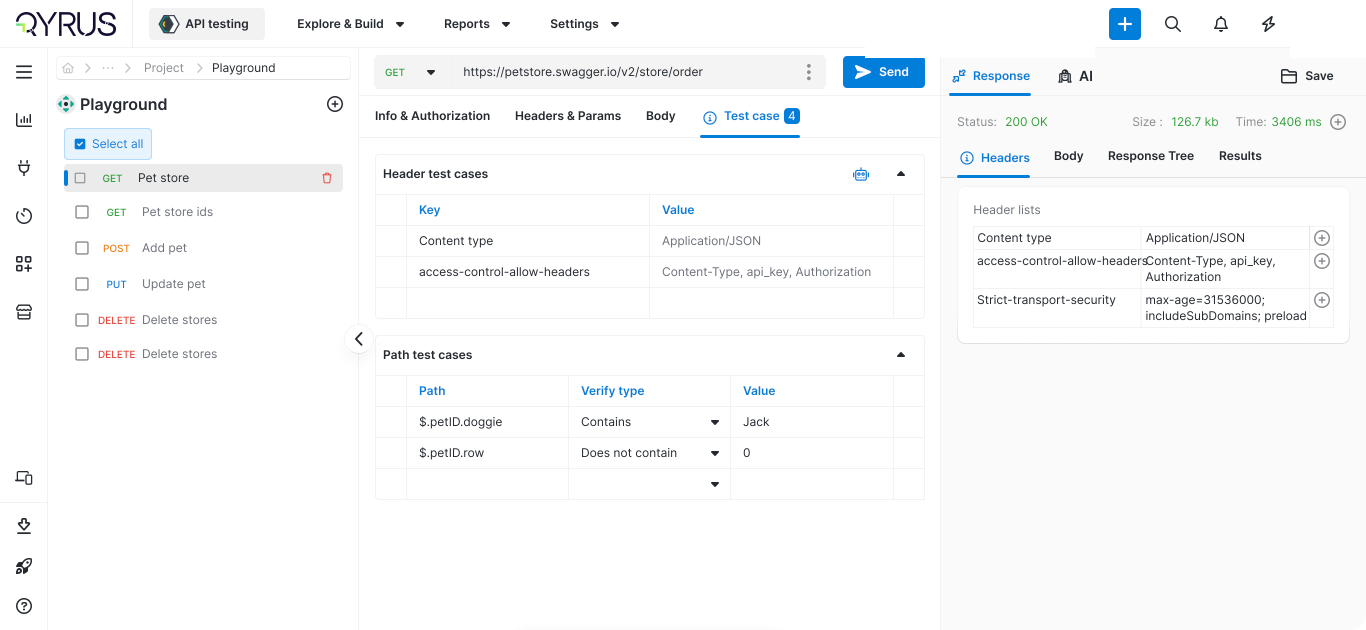Check the first Delete stores checkbox
The image size is (1366, 630).
click(82, 320)
